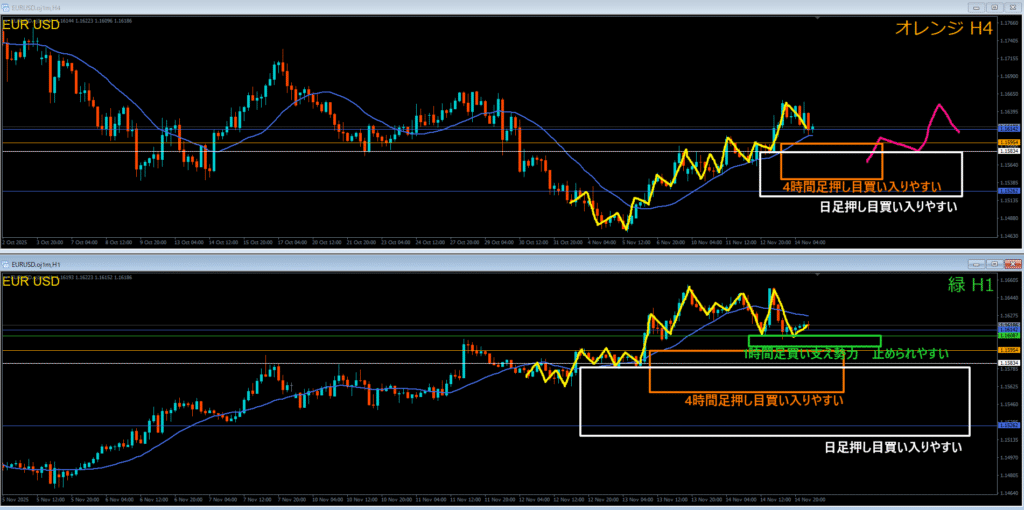Click EUR USD label in H1 chart
Image resolution: width=1024 pixels, height=510 pixels.
coord(31,282)
